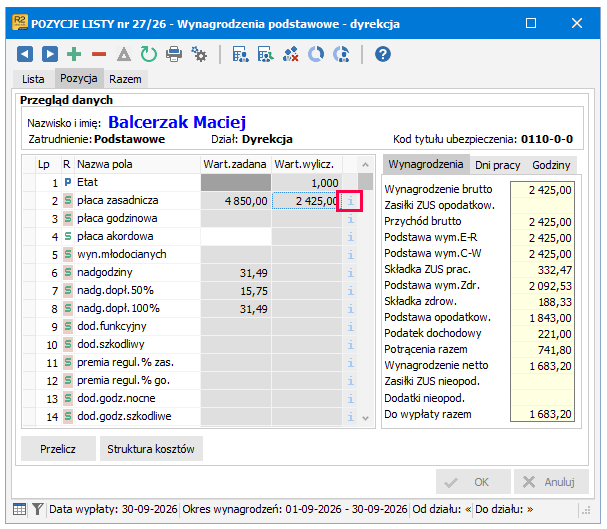Go to next record with right arrow icon
Image resolution: width=607 pixels, height=529 pixels.
click(50, 54)
